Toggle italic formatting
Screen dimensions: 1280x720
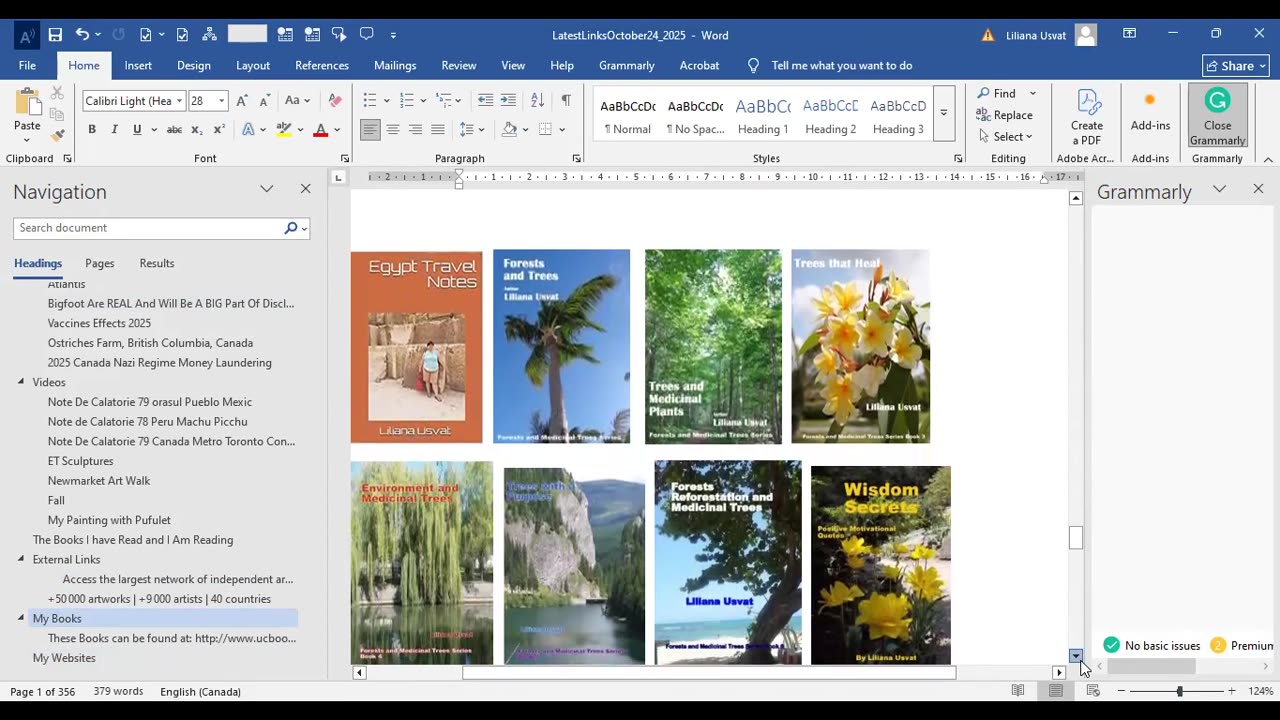(114, 129)
